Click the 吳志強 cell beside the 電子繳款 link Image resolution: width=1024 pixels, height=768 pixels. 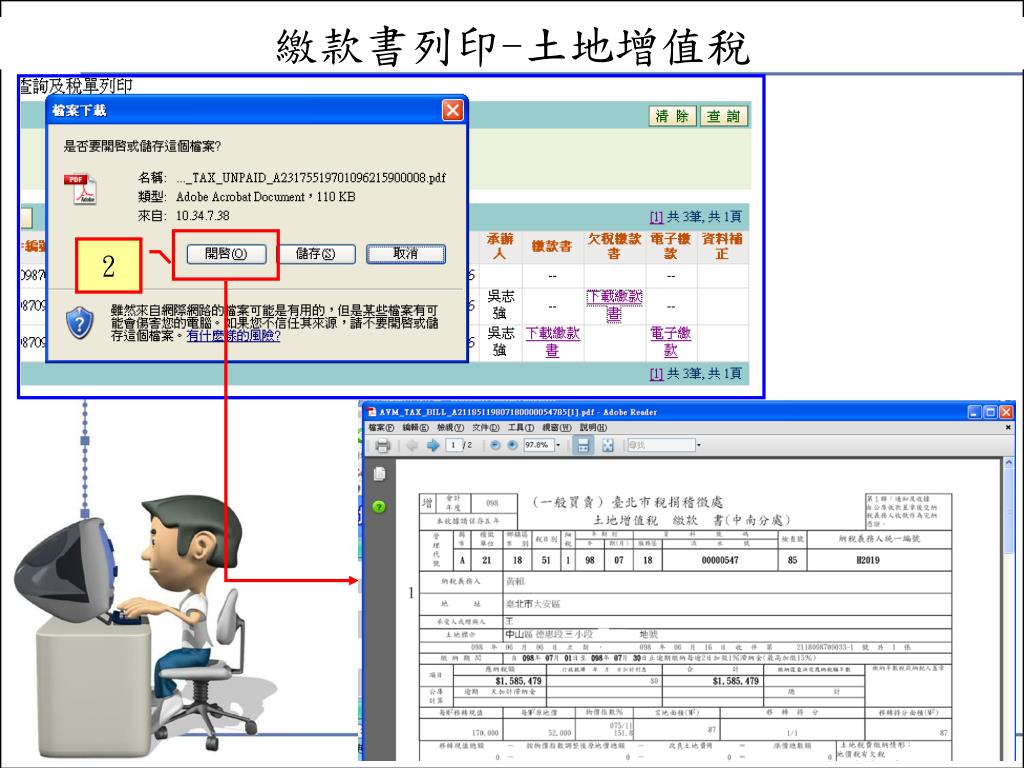500,342
